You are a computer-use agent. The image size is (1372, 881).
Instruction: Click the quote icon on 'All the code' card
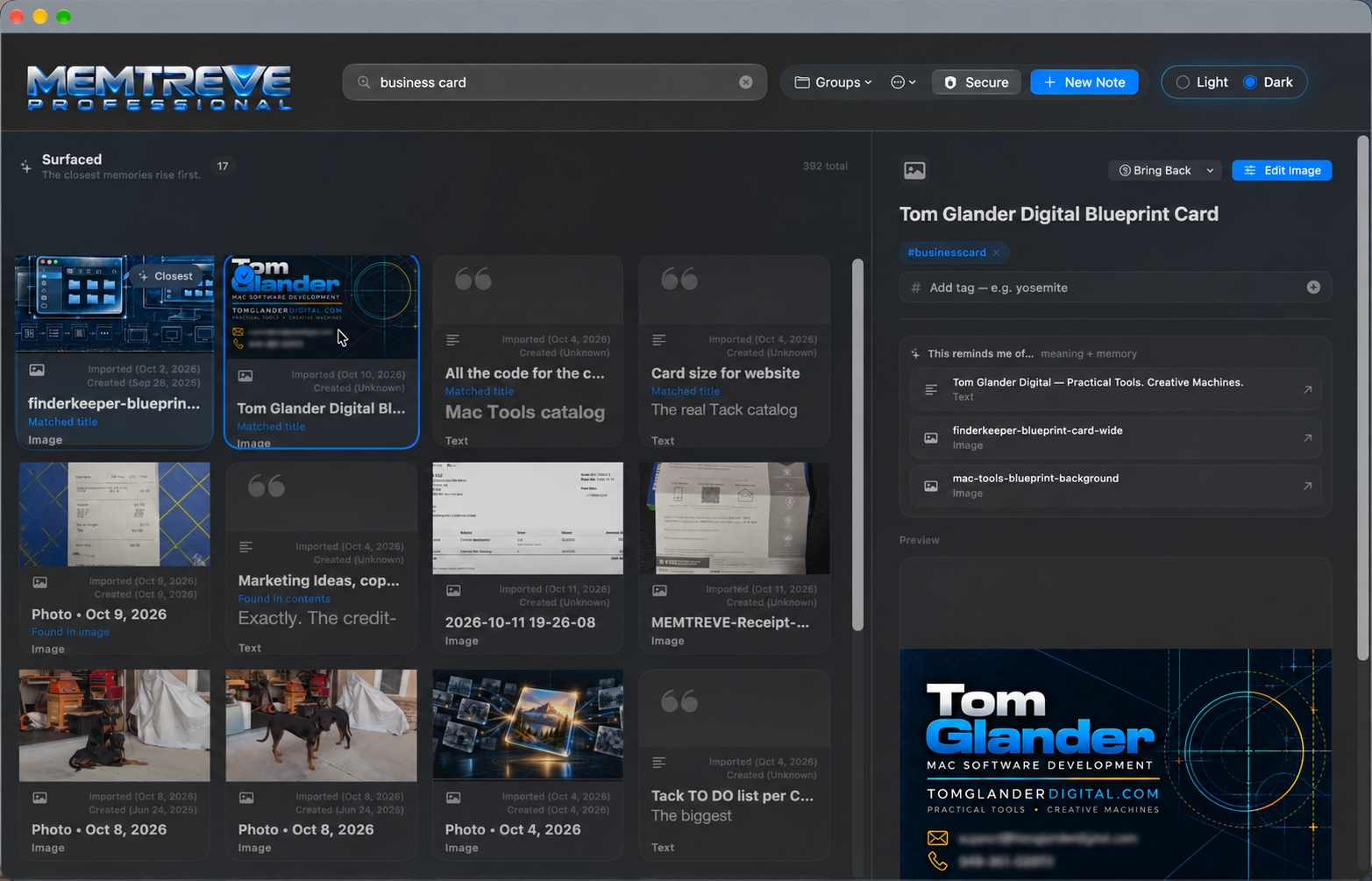(x=473, y=280)
